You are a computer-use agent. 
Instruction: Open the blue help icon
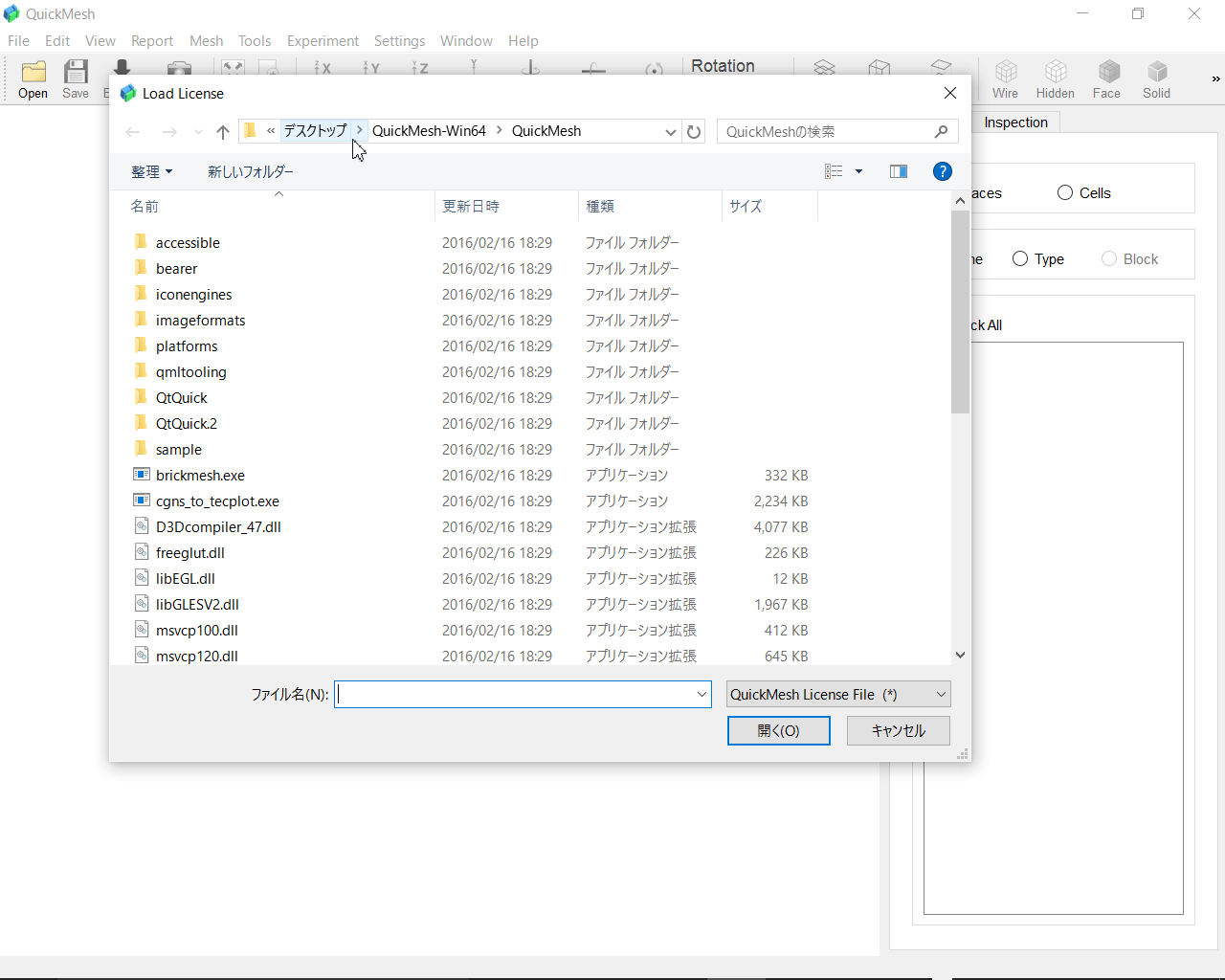tap(943, 171)
